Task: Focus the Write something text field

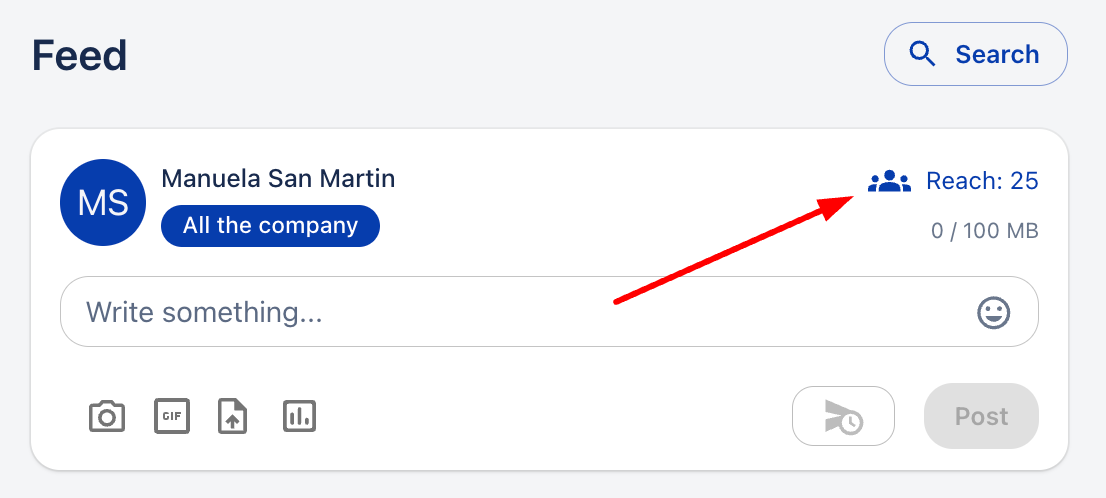Action: [x=549, y=312]
